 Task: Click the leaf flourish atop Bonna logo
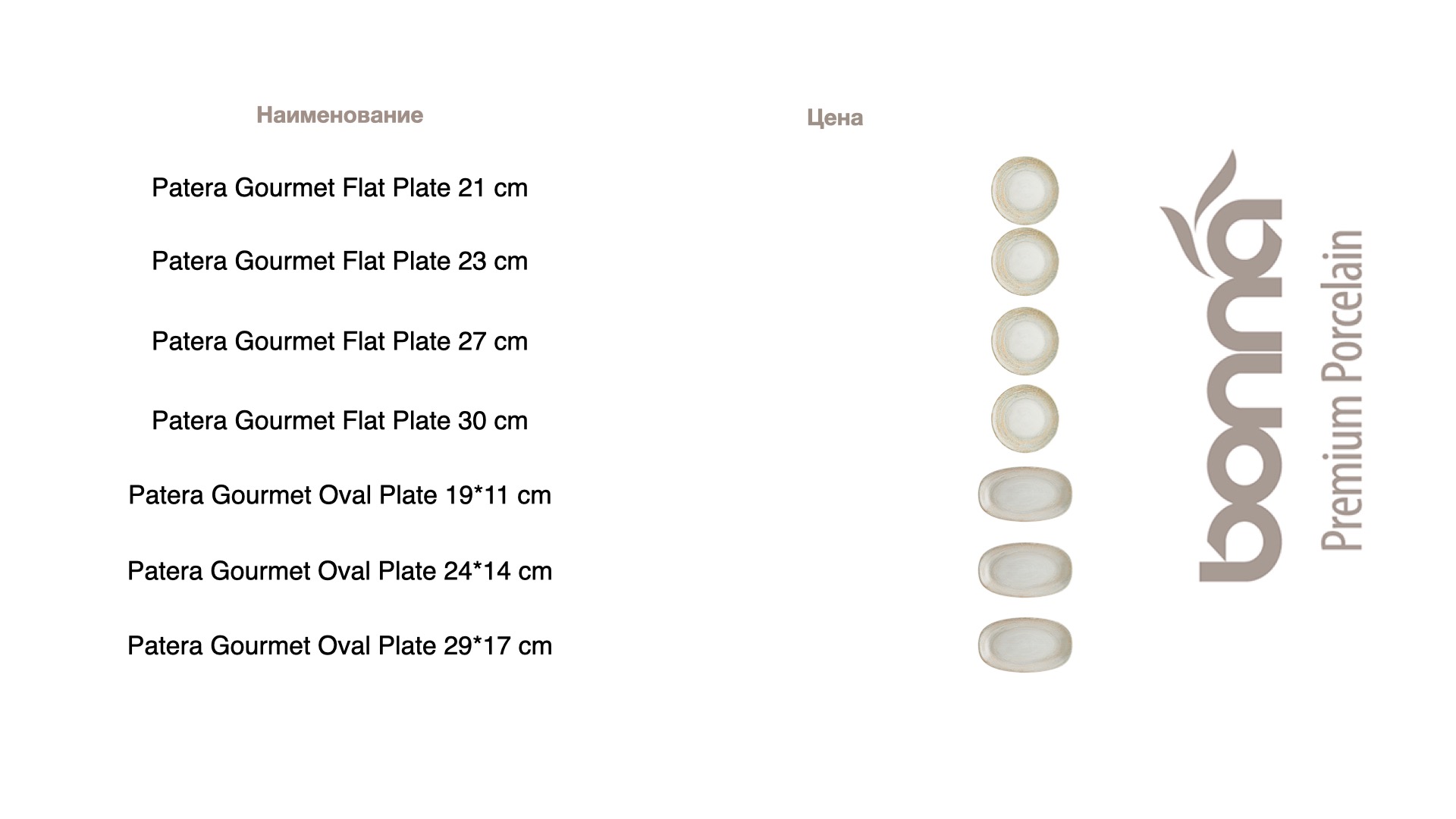pos(1200,201)
